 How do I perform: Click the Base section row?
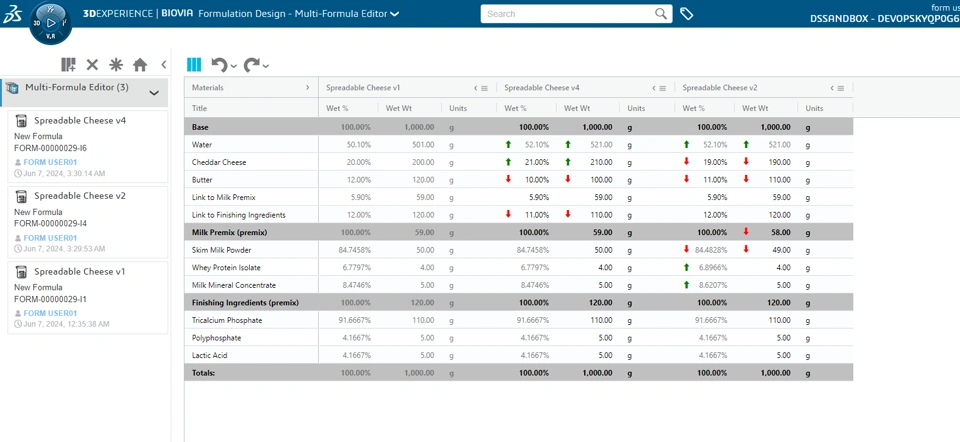[519, 127]
